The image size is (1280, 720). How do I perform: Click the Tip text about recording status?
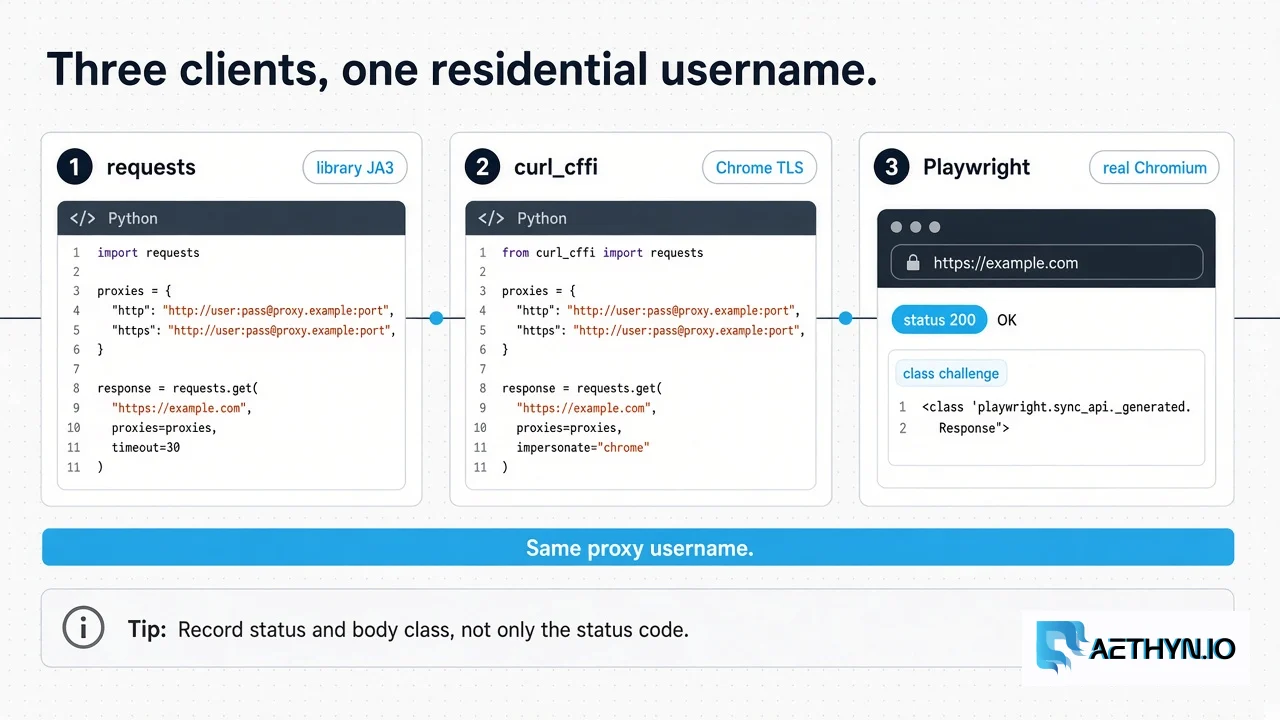(x=433, y=630)
